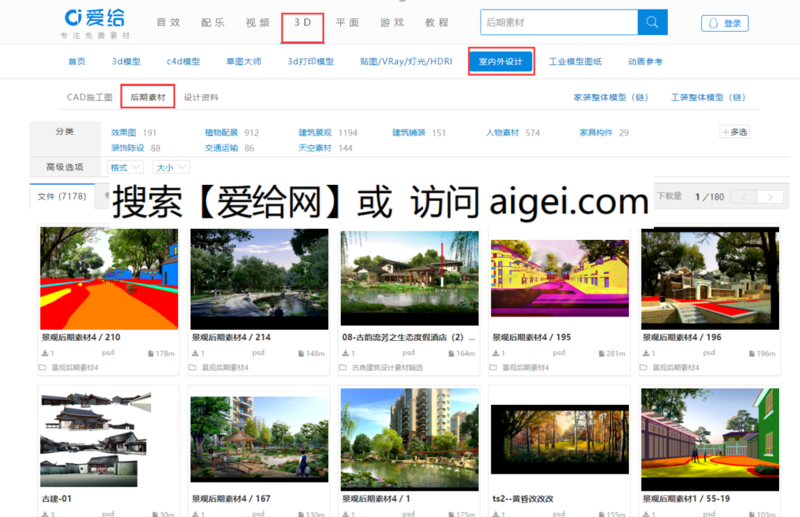Open the 视频 top menu

tap(258, 22)
